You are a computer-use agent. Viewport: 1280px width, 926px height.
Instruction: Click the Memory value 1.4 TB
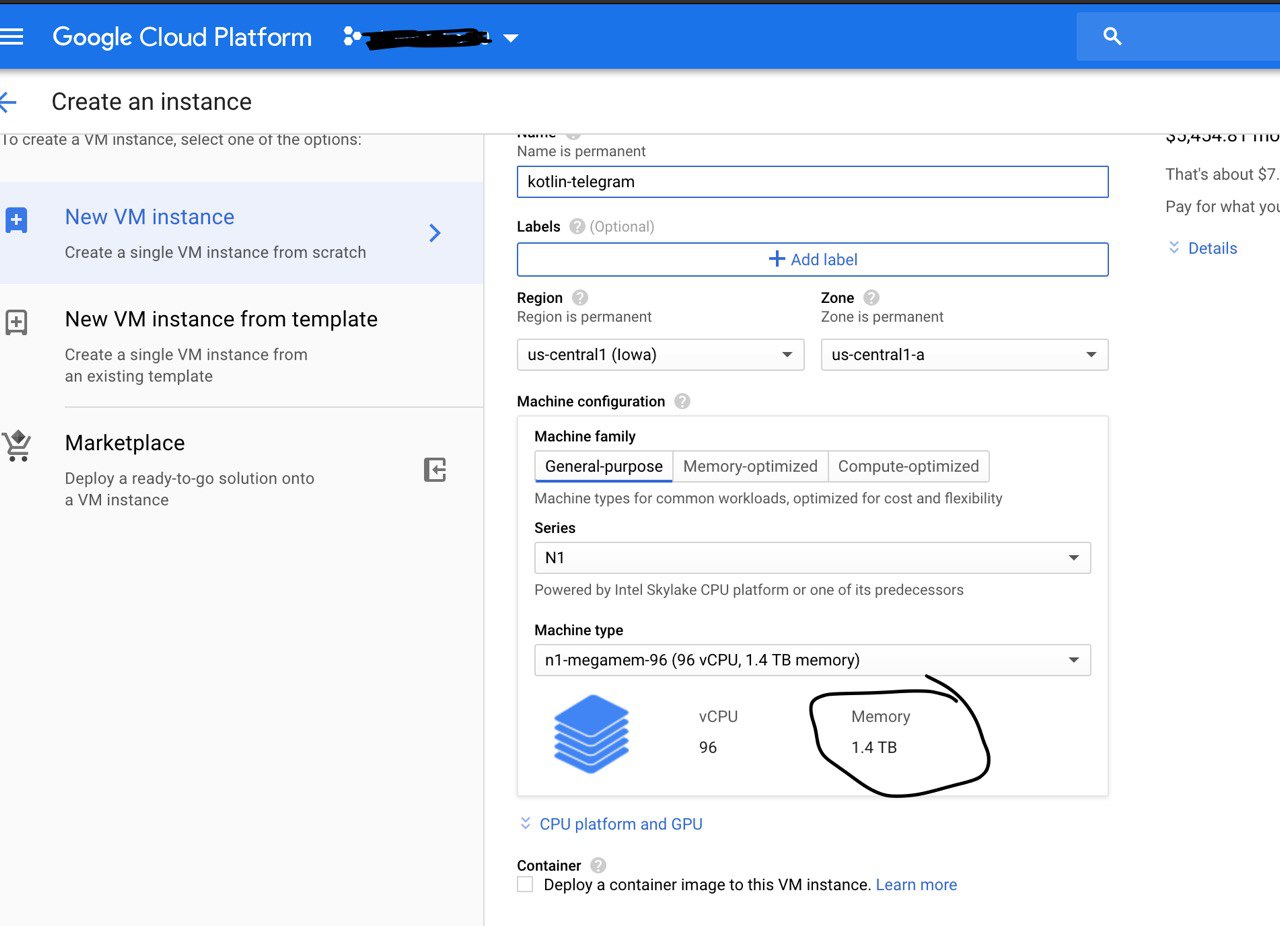click(x=874, y=747)
